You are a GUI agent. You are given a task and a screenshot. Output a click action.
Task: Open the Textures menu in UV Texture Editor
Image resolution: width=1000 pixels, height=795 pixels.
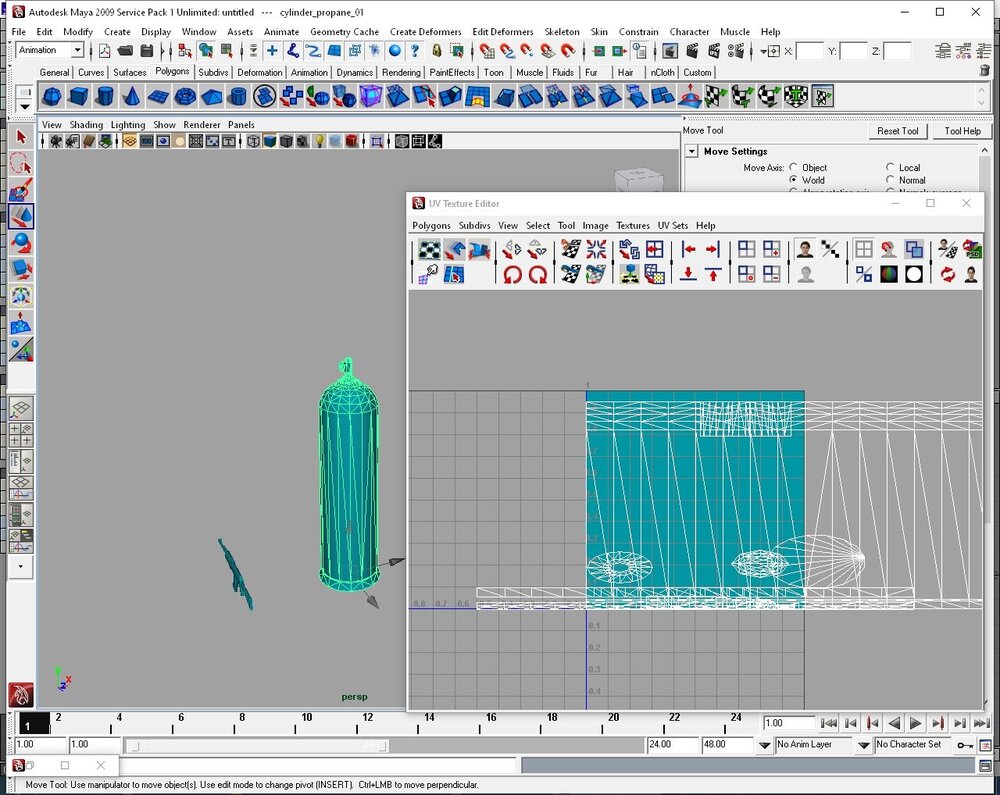(x=632, y=226)
